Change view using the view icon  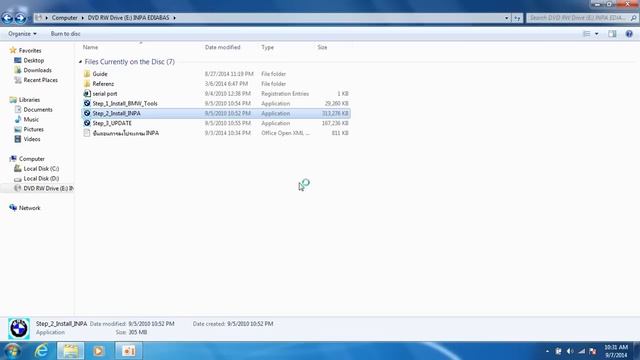pyautogui.click(x=587, y=34)
